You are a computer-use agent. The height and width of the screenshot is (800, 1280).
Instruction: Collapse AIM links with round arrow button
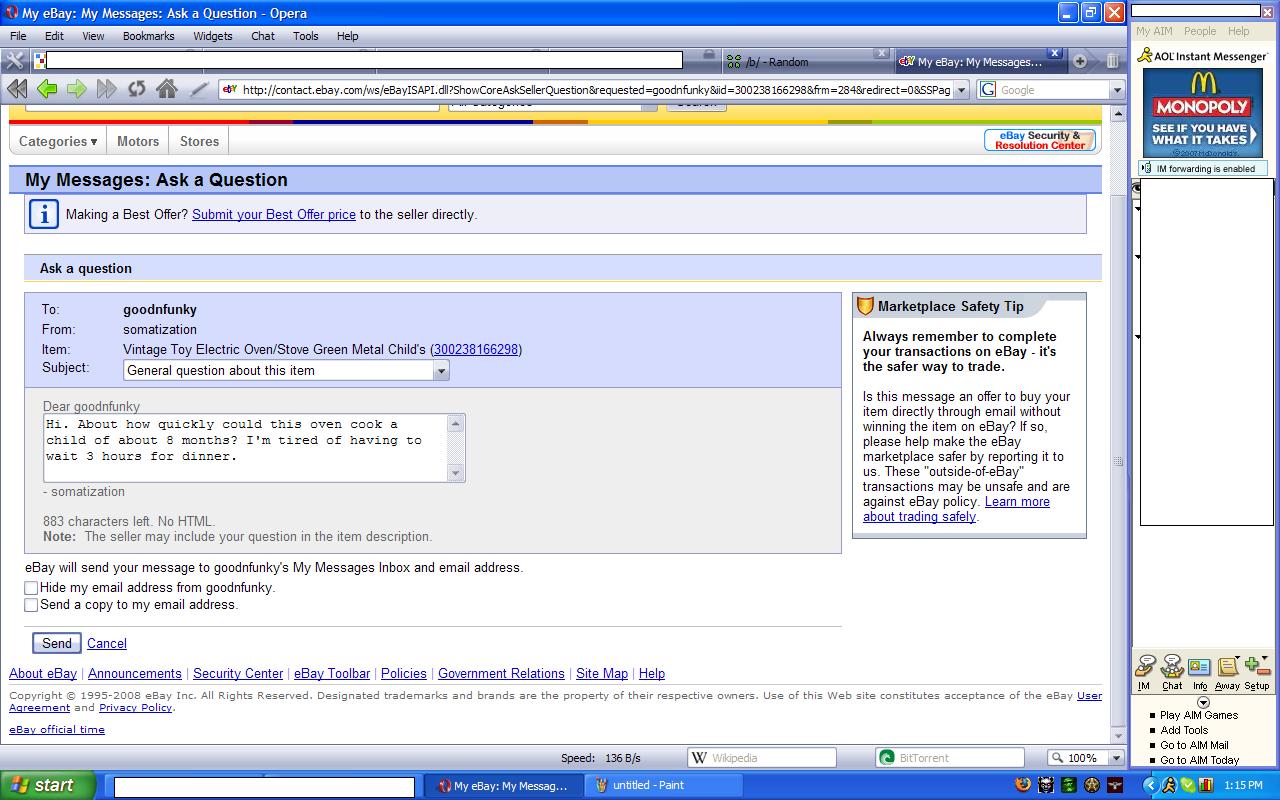point(1203,702)
